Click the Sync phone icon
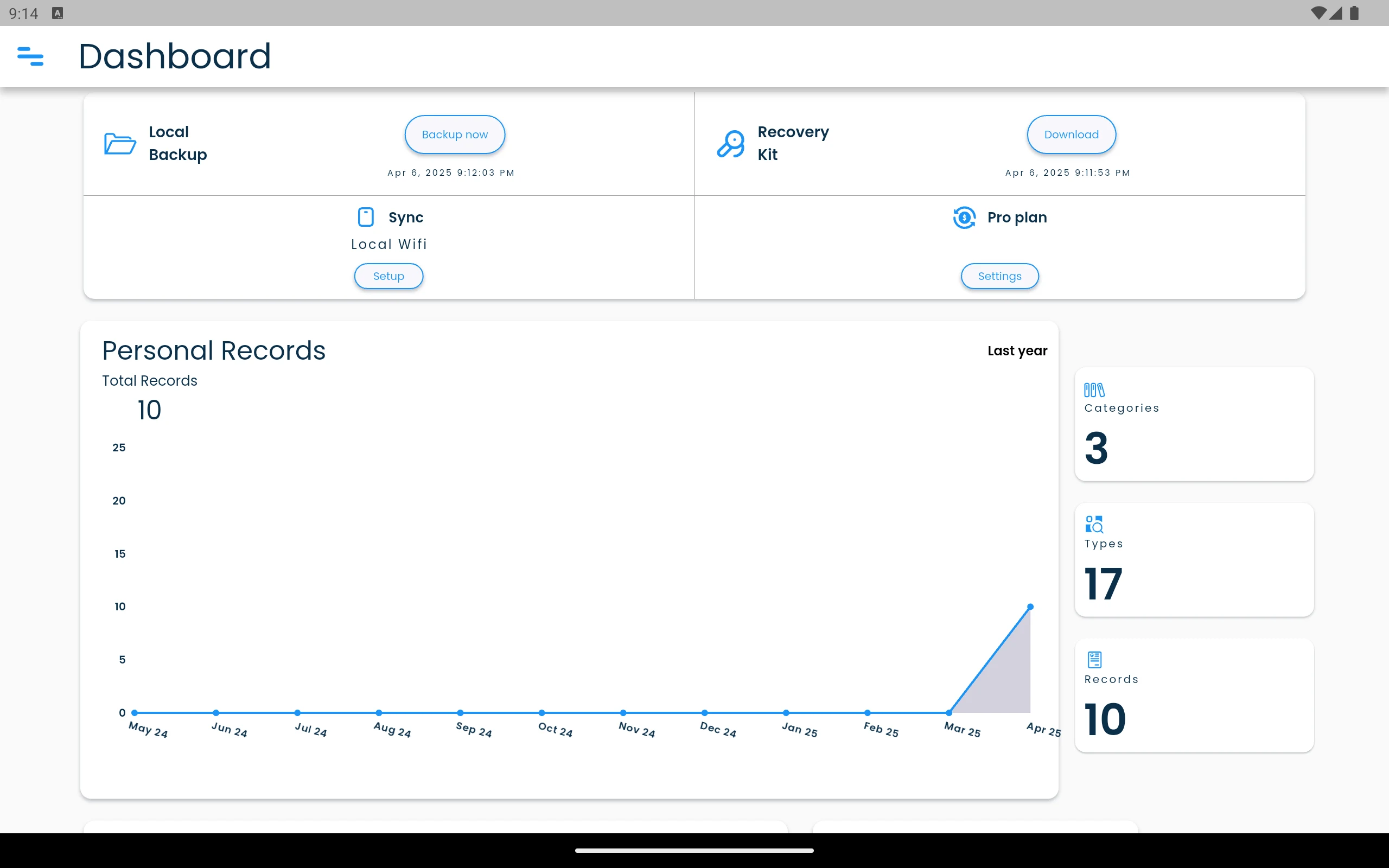This screenshot has width=1389, height=868. tap(366, 217)
